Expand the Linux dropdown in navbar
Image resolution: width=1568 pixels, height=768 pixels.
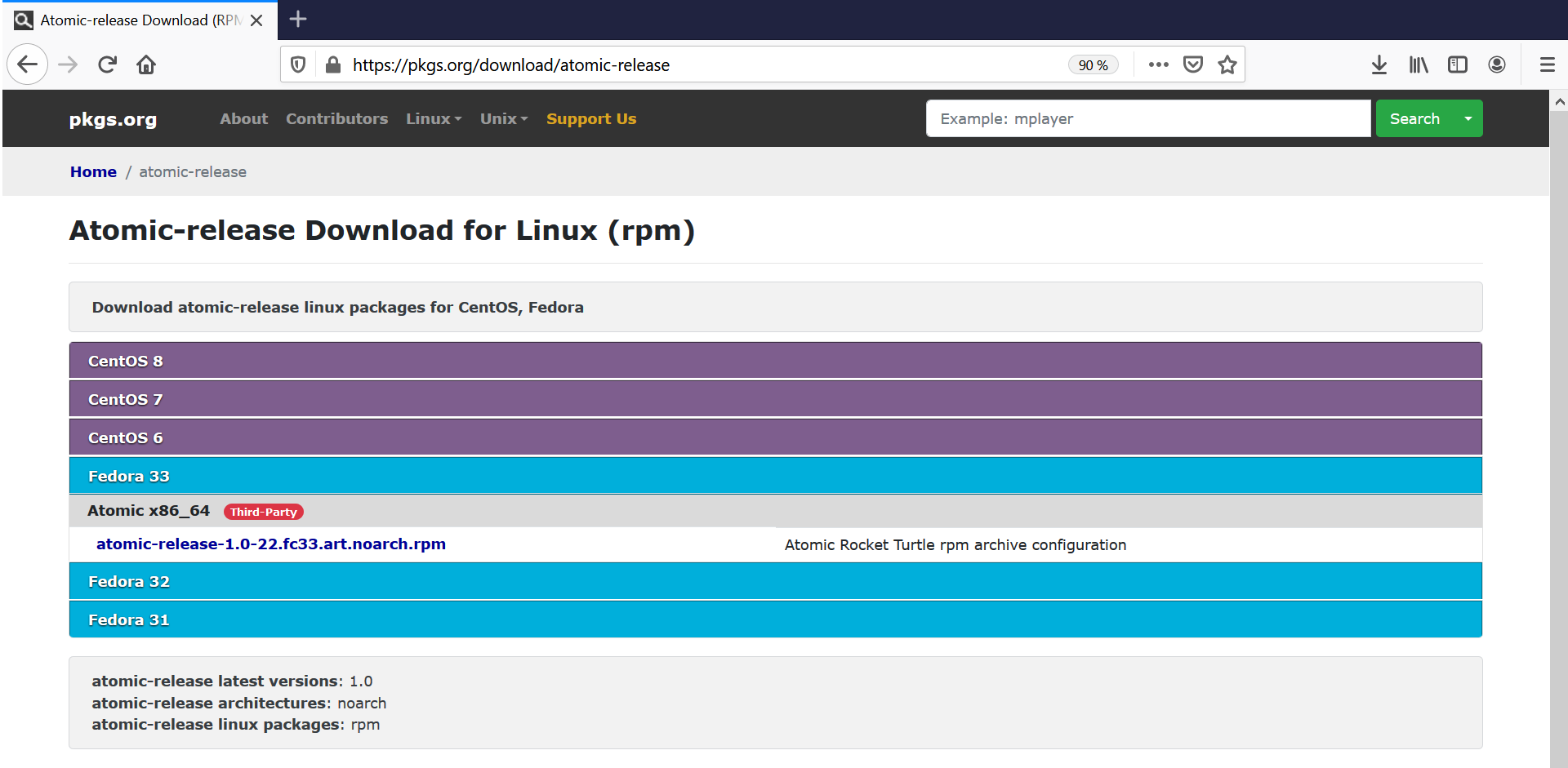[434, 118]
